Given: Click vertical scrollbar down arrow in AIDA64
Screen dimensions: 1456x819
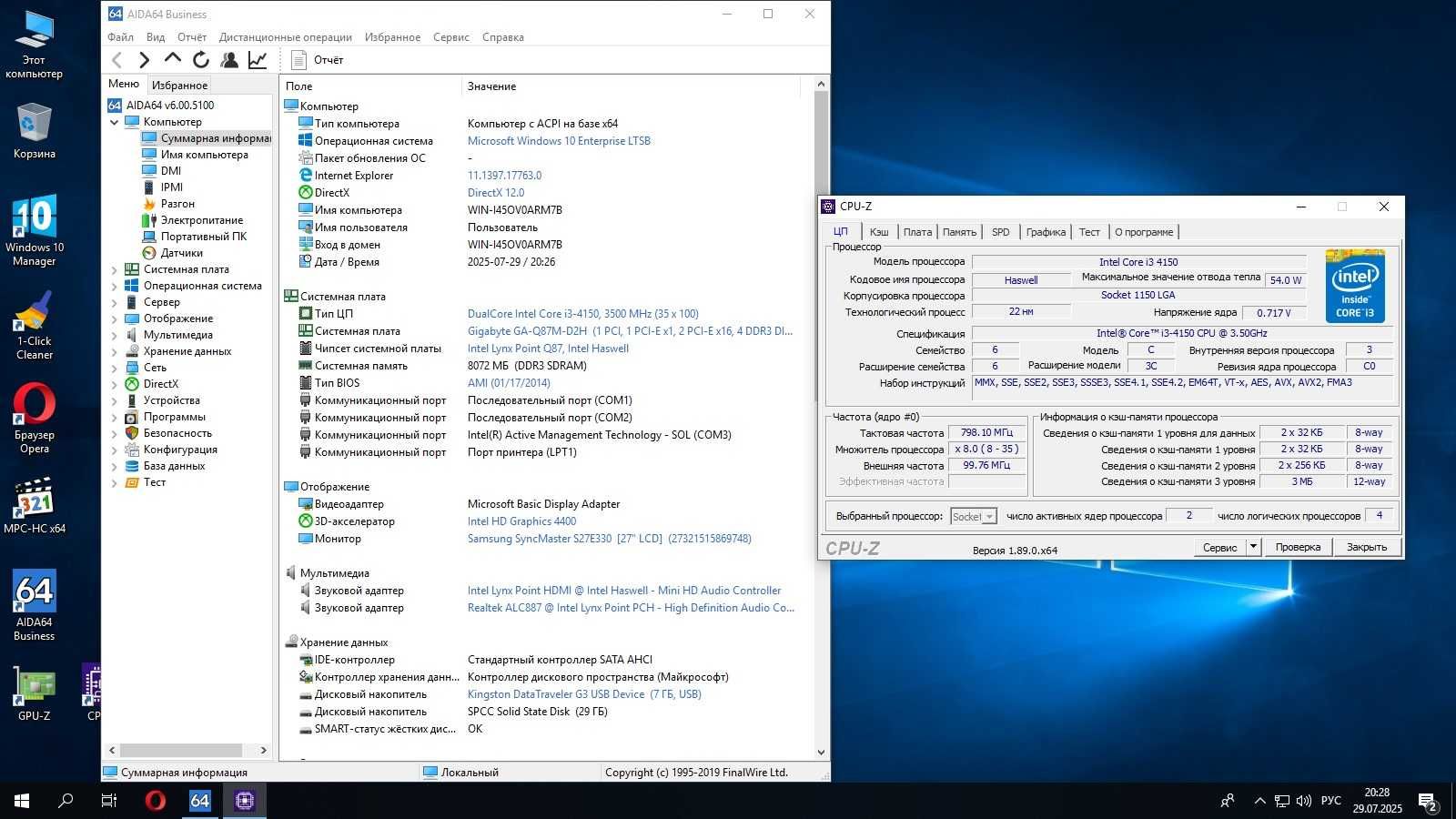Looking at the screenshot, I should click(821, 752).
